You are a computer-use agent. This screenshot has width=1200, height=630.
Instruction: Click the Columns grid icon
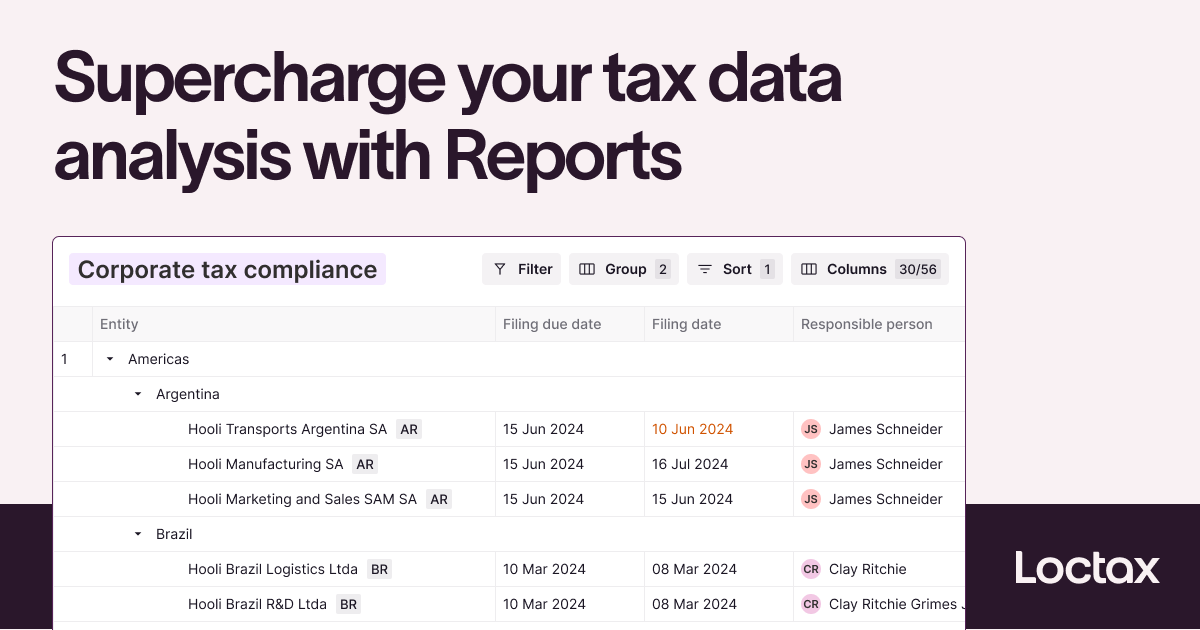809,269
